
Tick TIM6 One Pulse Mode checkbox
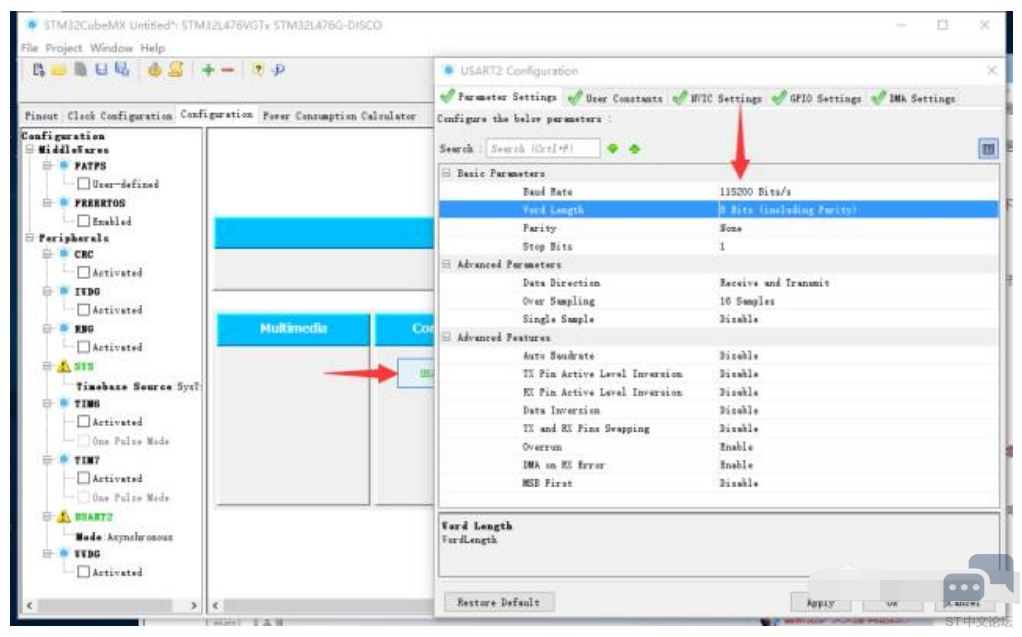pyautogui.click(x=83, y=441)
